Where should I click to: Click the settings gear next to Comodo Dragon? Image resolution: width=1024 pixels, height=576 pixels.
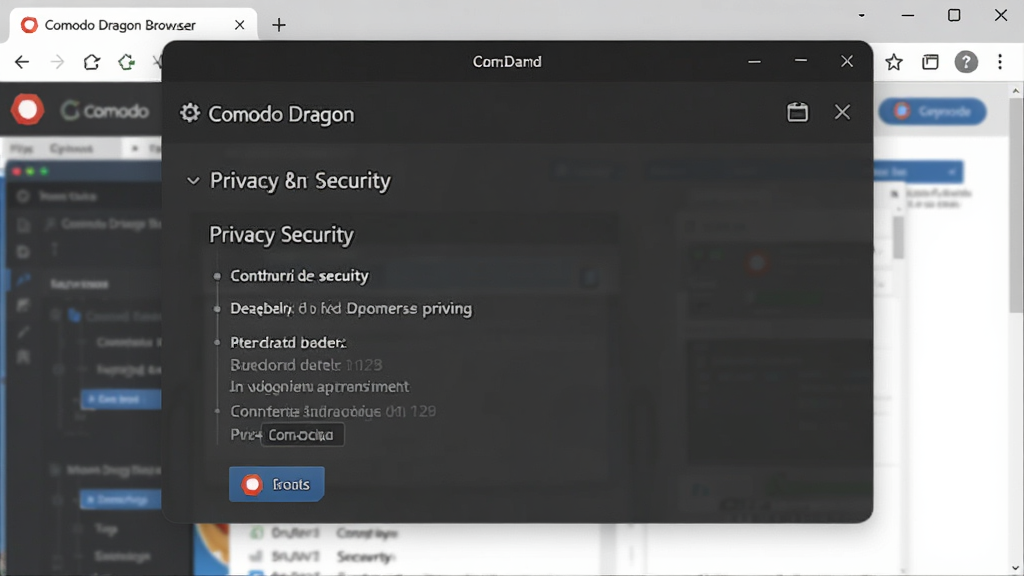pyautogui.click(x=190, y=113)
